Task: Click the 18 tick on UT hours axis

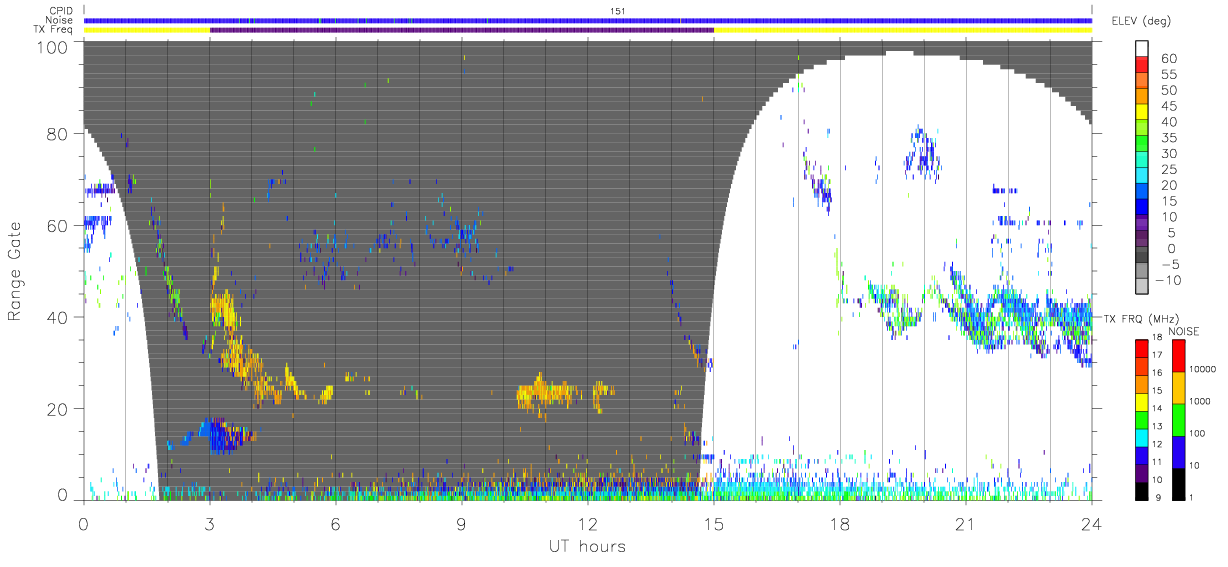Action: [x=839, y=523]
